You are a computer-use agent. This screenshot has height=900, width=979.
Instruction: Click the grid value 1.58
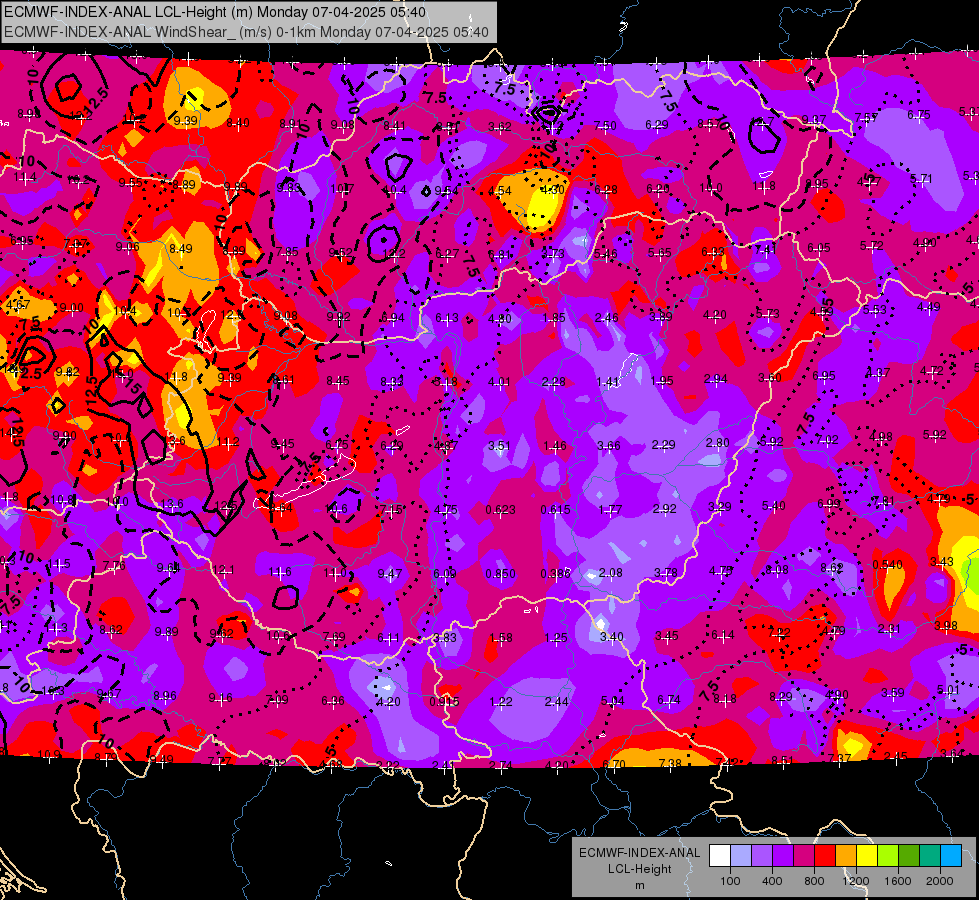click(501, 638)
